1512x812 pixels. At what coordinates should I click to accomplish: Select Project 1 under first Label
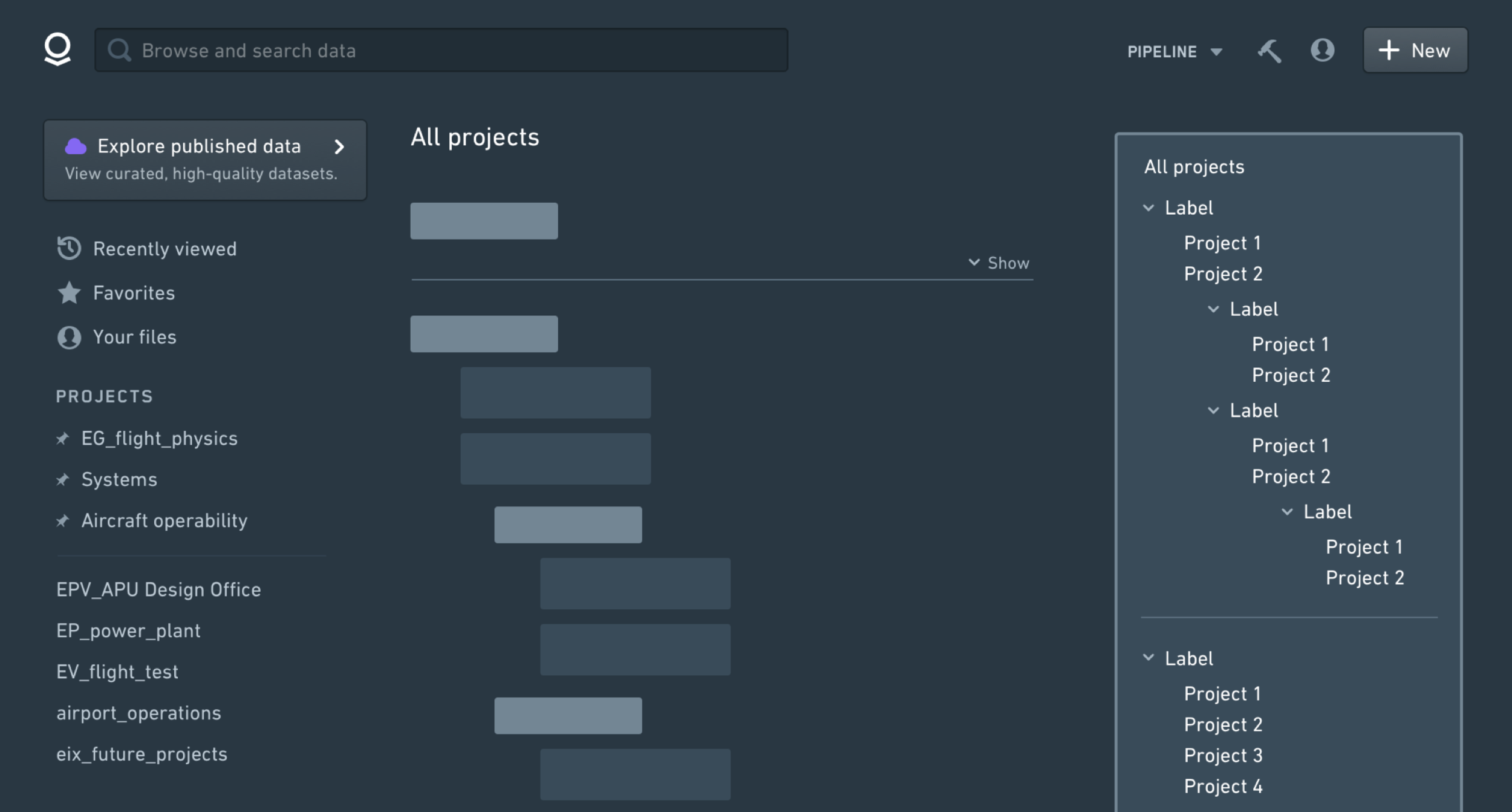coord(1222,243)
